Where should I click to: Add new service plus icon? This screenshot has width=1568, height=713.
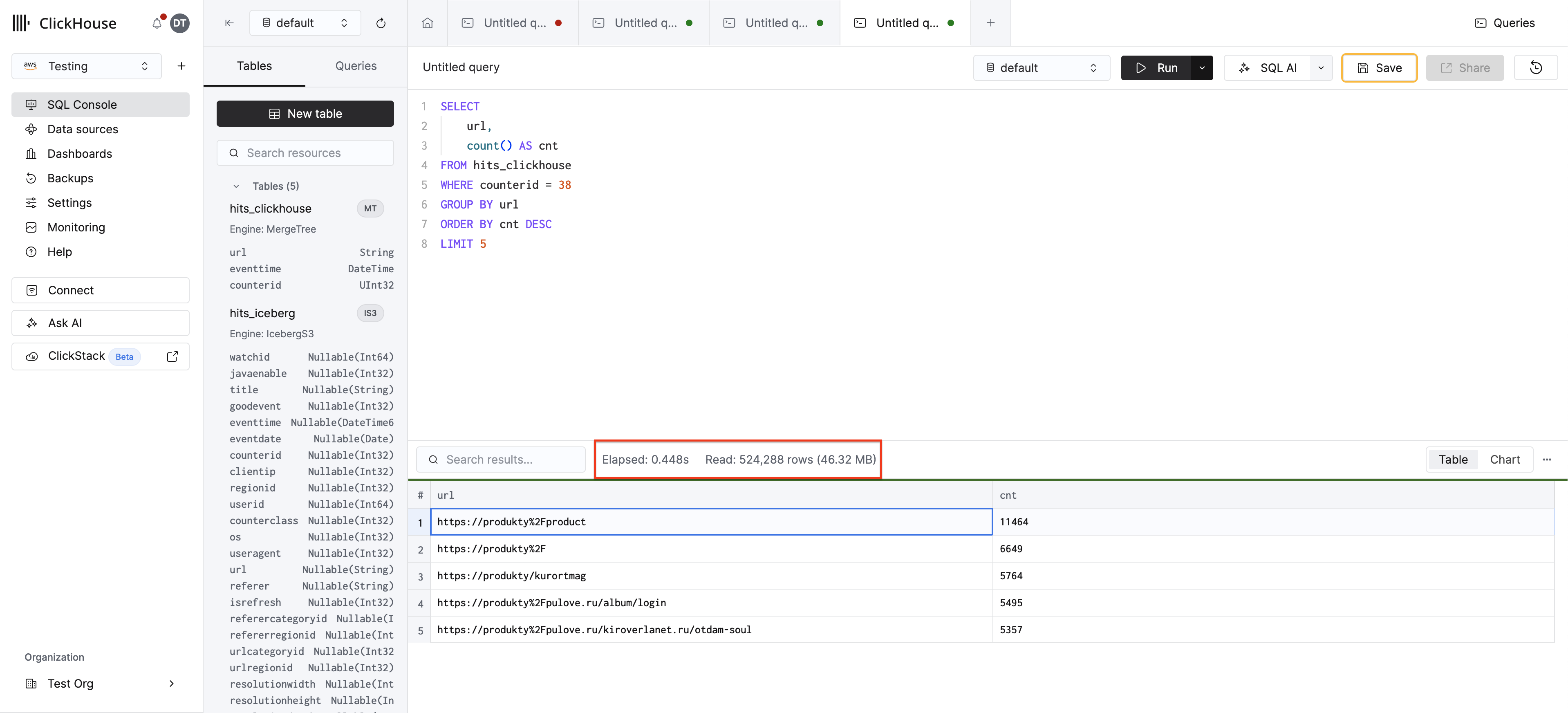pyautogui.click(x=181, y=66)
